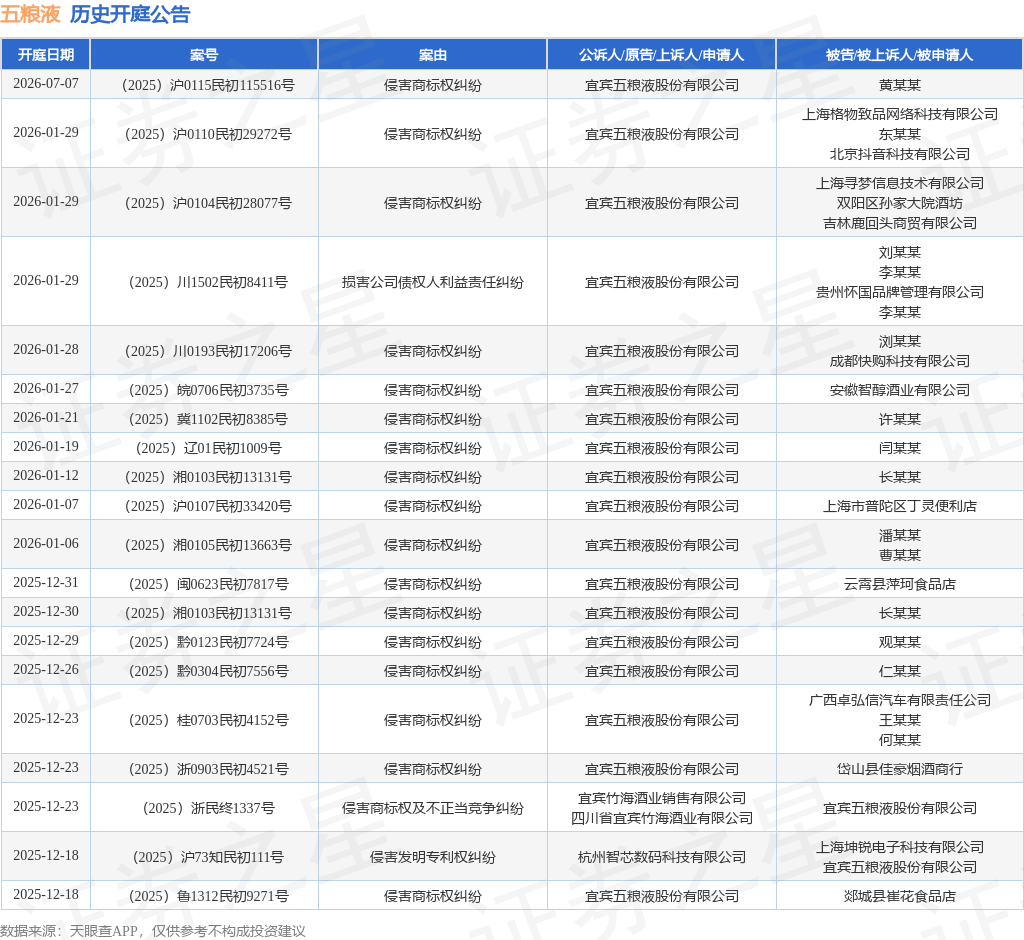Click defendant 闫某某
1024x940 pixels.
point(899,448)
